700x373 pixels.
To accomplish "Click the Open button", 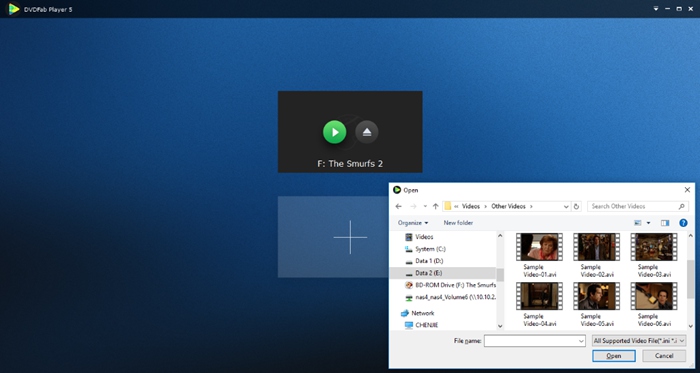I will [x=613, y=356].
